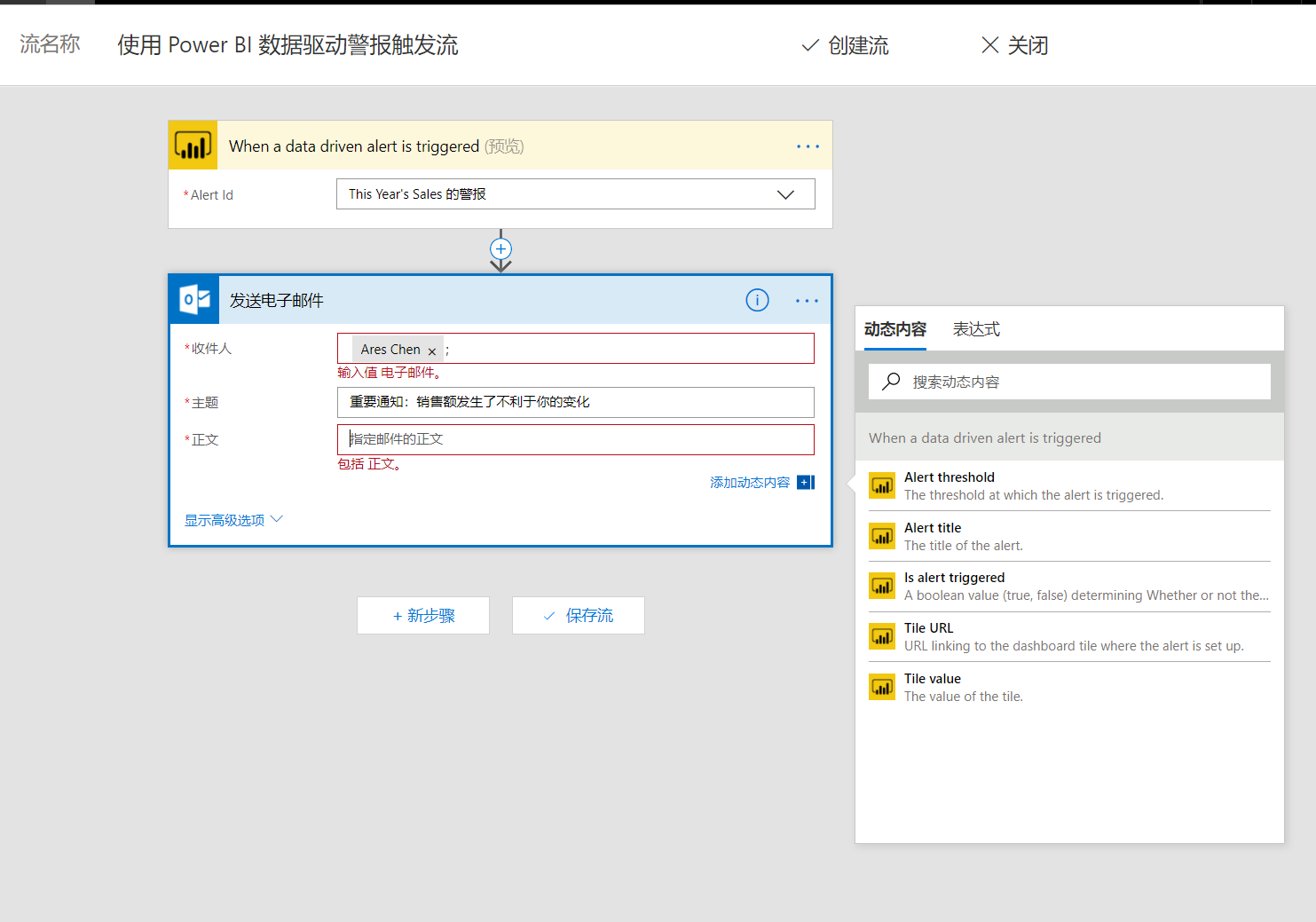The image size is (1316, 922).
Task: Switch to the 表达式 tab
Action: [x=976, y=329]
